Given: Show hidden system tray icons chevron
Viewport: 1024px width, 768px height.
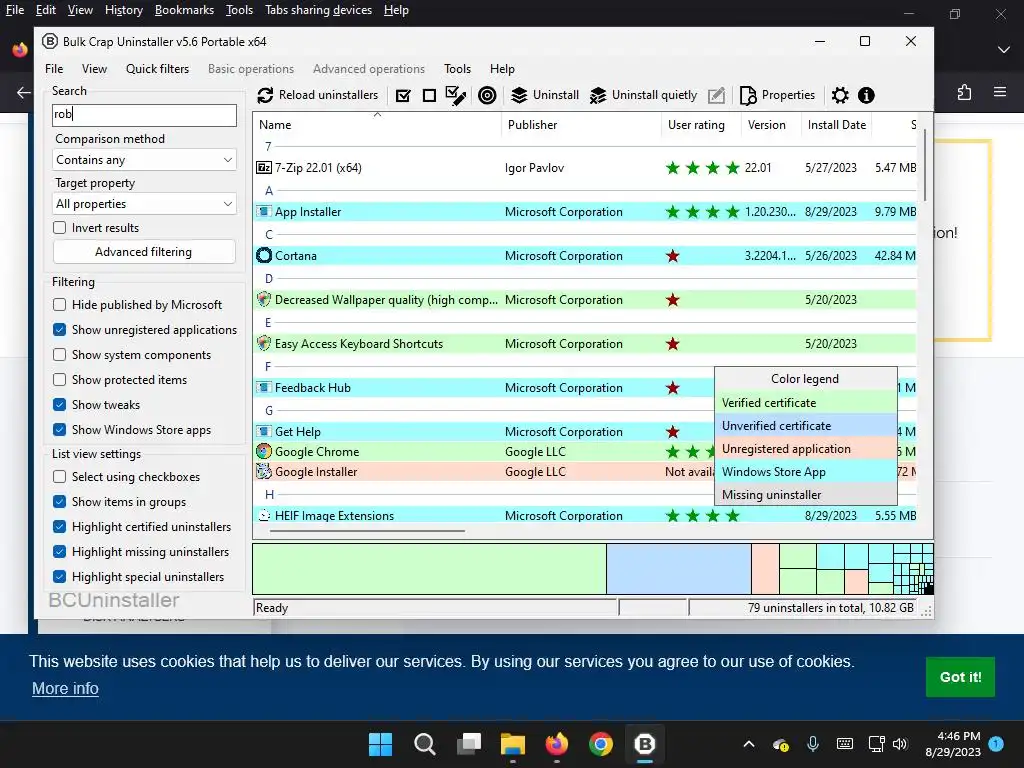Looking at the screenshot, I should 749,744.
